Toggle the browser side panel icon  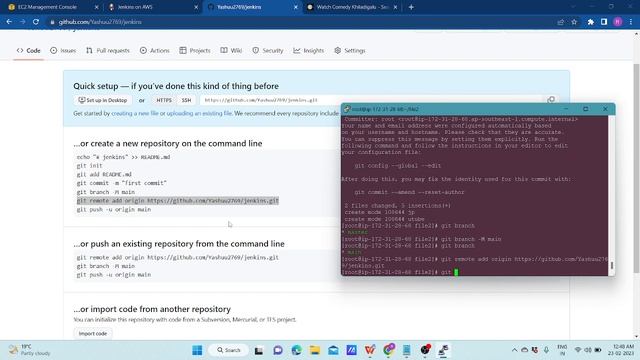click(x=604, y=22)
